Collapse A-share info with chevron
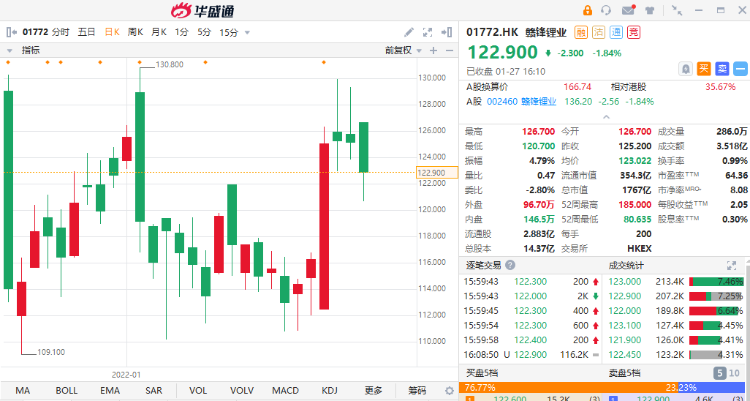 click(x=606, y=116)
